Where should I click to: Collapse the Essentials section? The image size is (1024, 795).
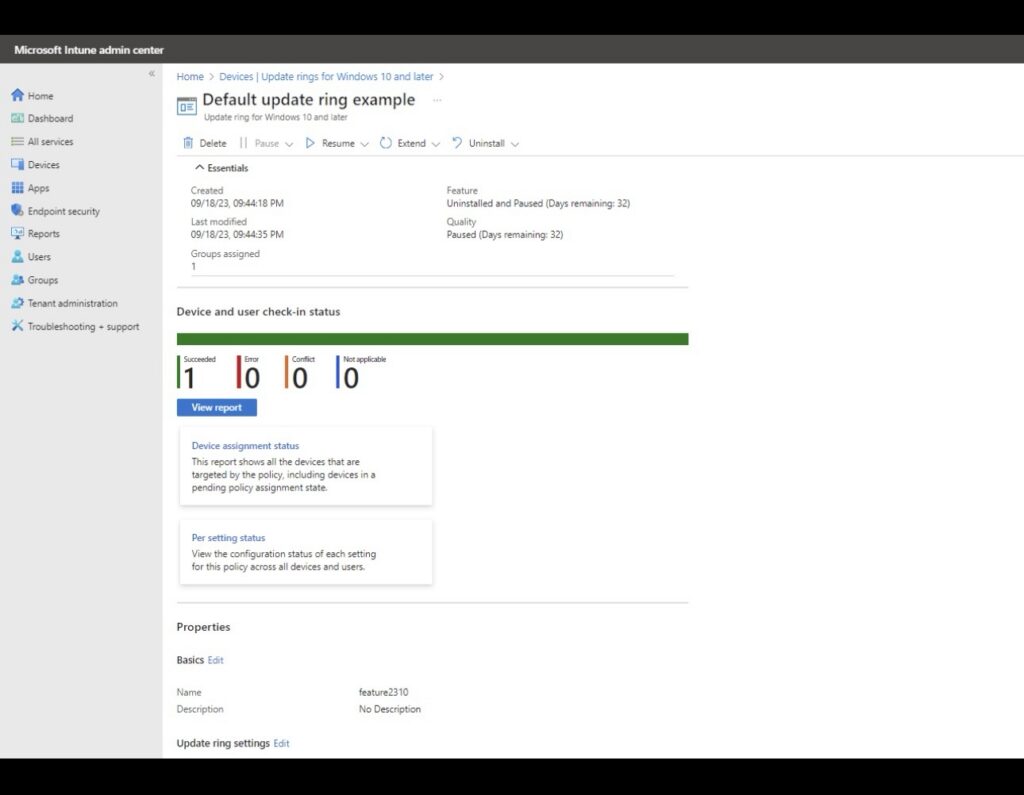click(x=200, y=169)
